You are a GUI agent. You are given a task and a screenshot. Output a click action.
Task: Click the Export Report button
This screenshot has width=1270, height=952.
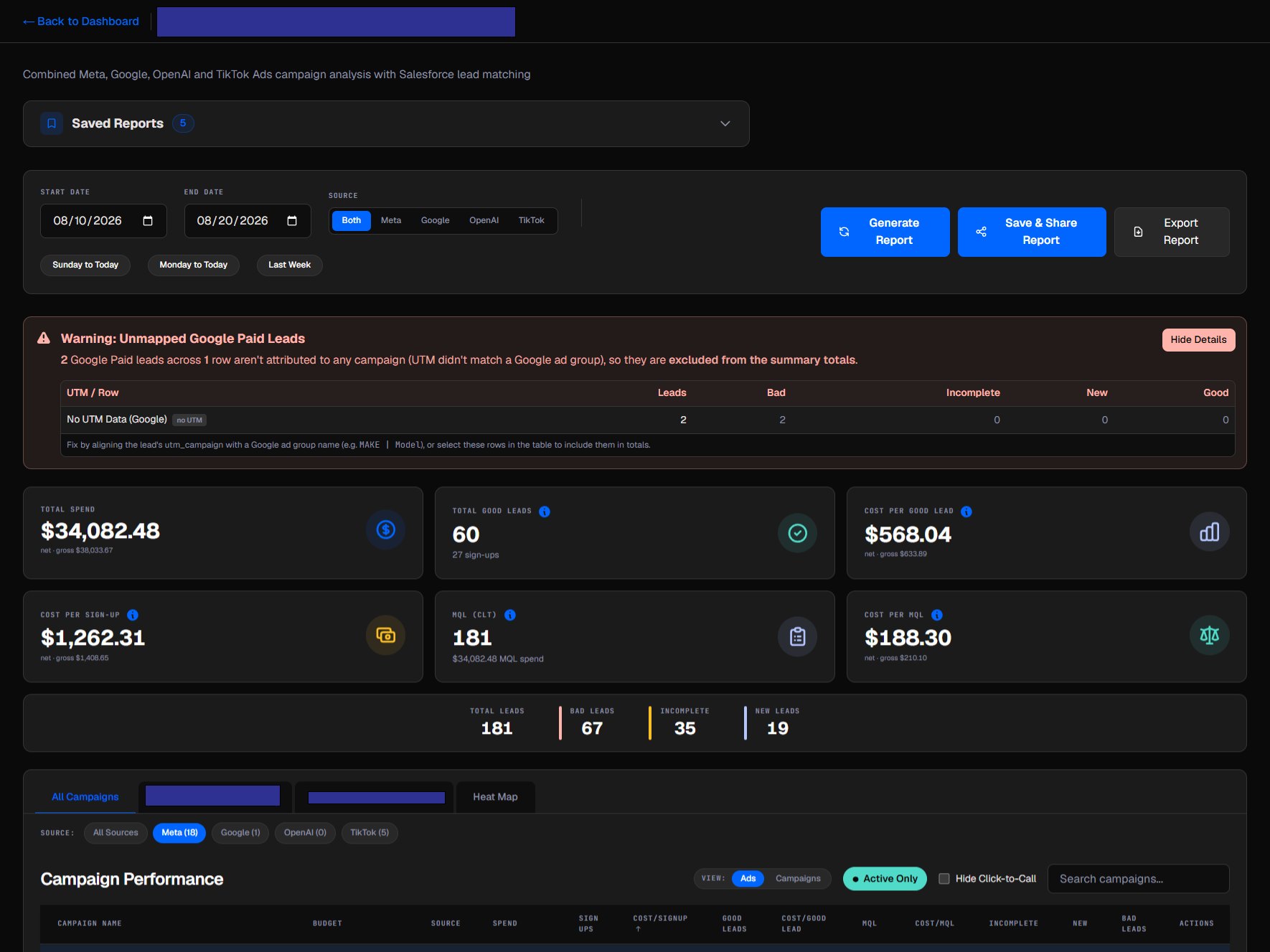tap(1172, 232)
